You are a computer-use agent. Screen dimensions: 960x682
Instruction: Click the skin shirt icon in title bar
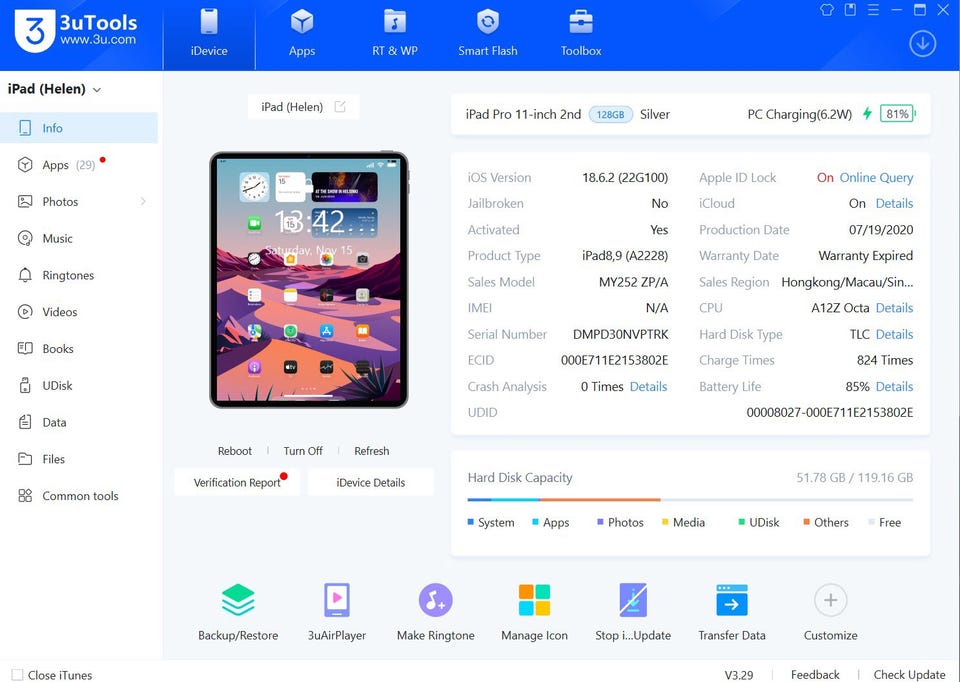[x=827, y=10]
